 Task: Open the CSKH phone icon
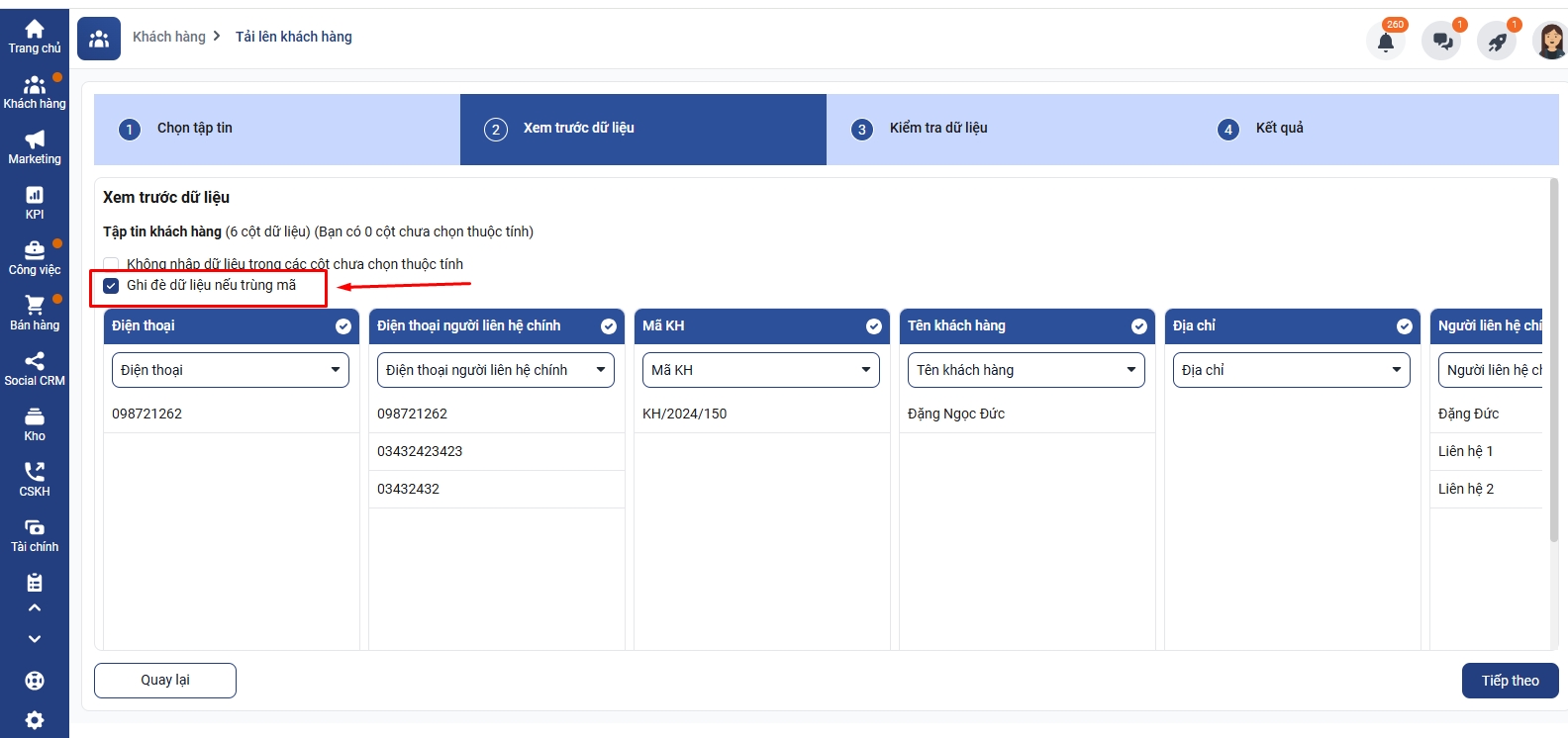click(35, 480)
